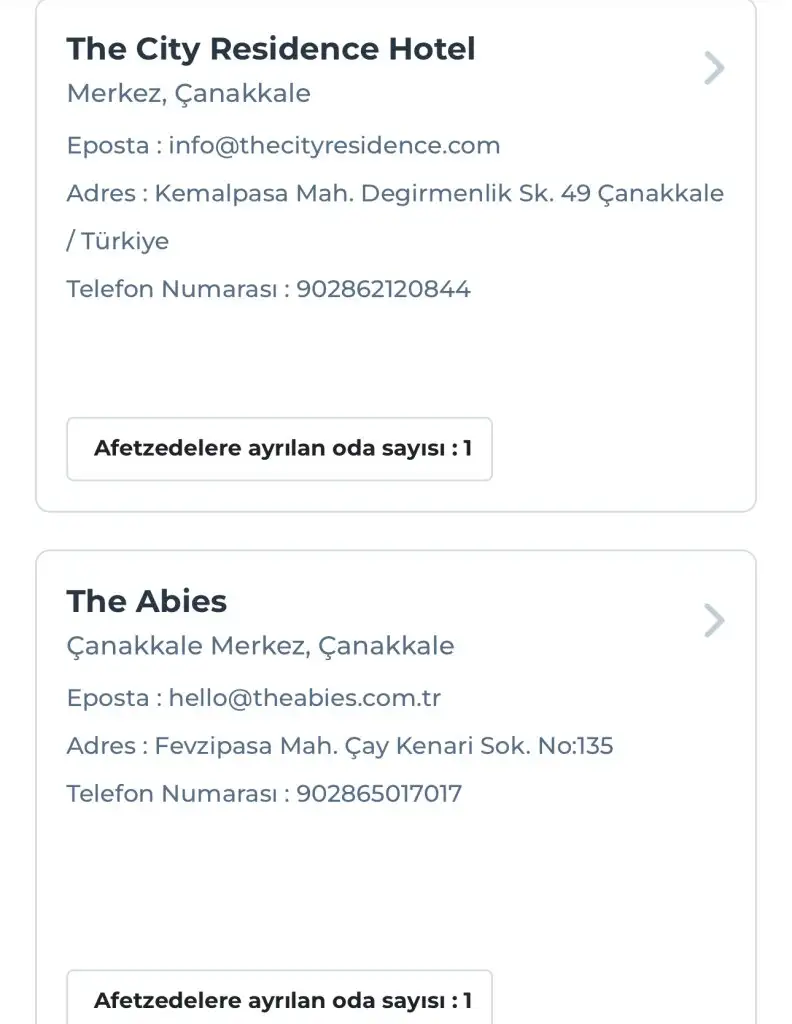Click 'Telefon Numarası' label in City Residence card
Screen dimensions: 792x1024
click(170, 290)
